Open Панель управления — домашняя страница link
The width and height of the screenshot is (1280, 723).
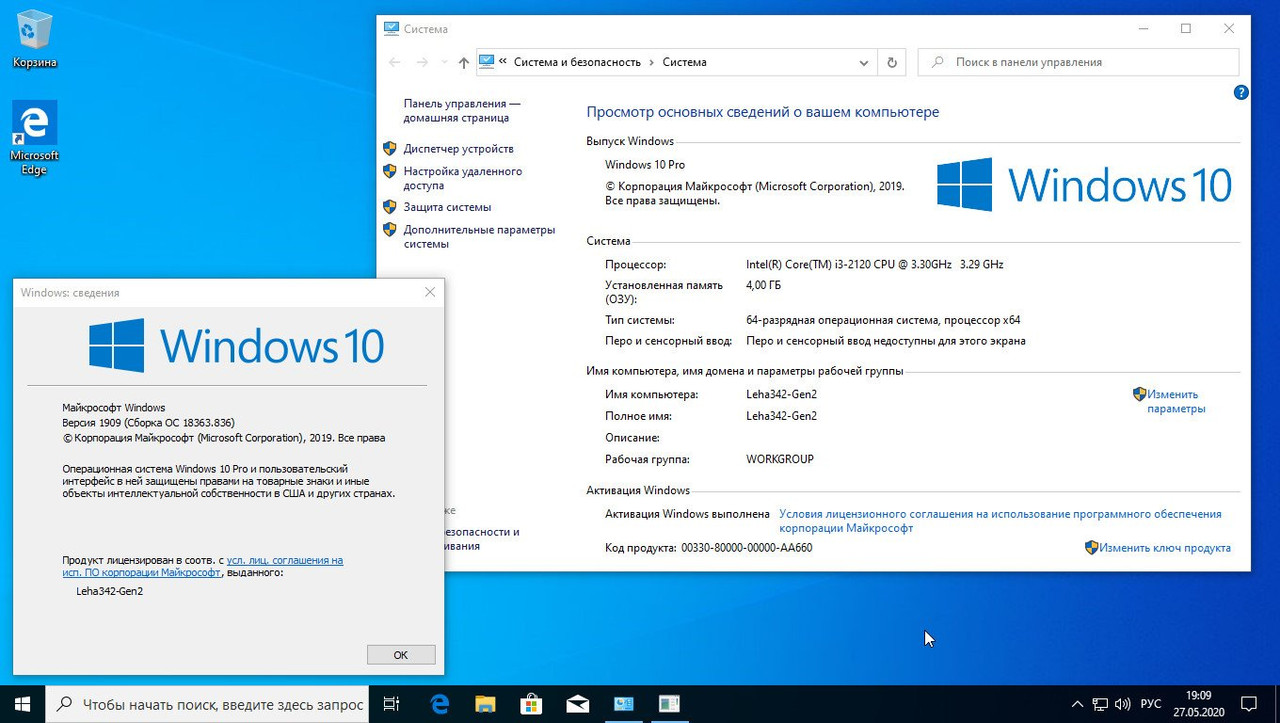[x=462, y=110]
